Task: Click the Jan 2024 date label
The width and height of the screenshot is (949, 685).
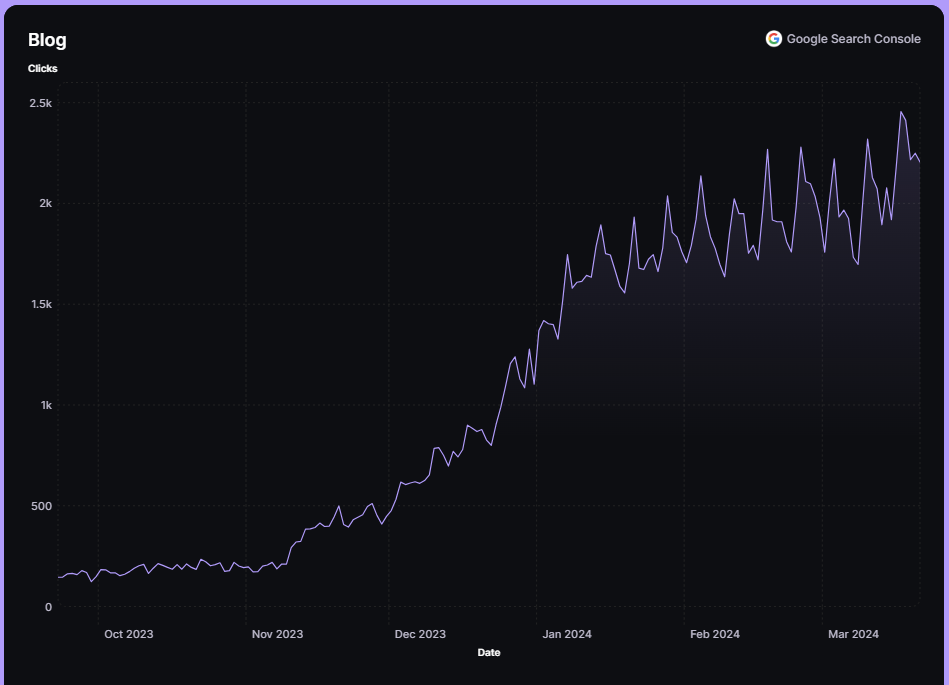Action: pyautogui.click(x=566, y=634)
